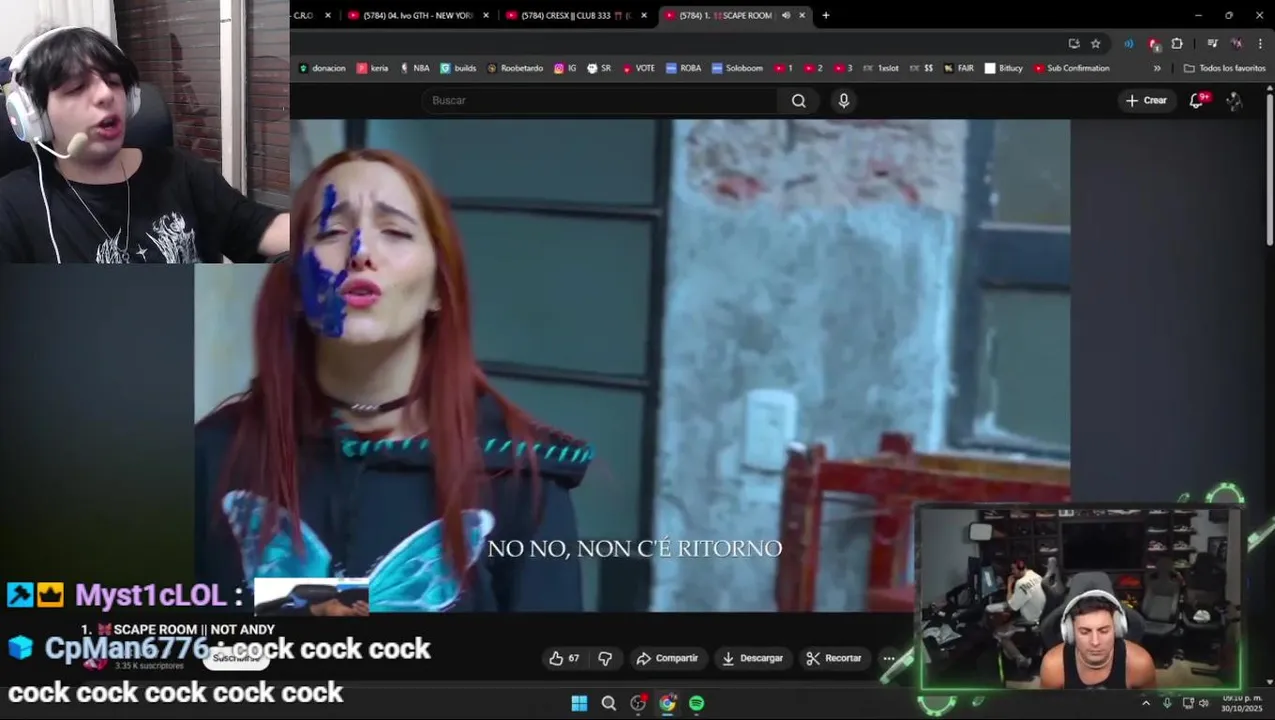Open the 1xslot bookmark
Image resolution: width=1275 pixels, height=720 pixels.
pos(880,68)
